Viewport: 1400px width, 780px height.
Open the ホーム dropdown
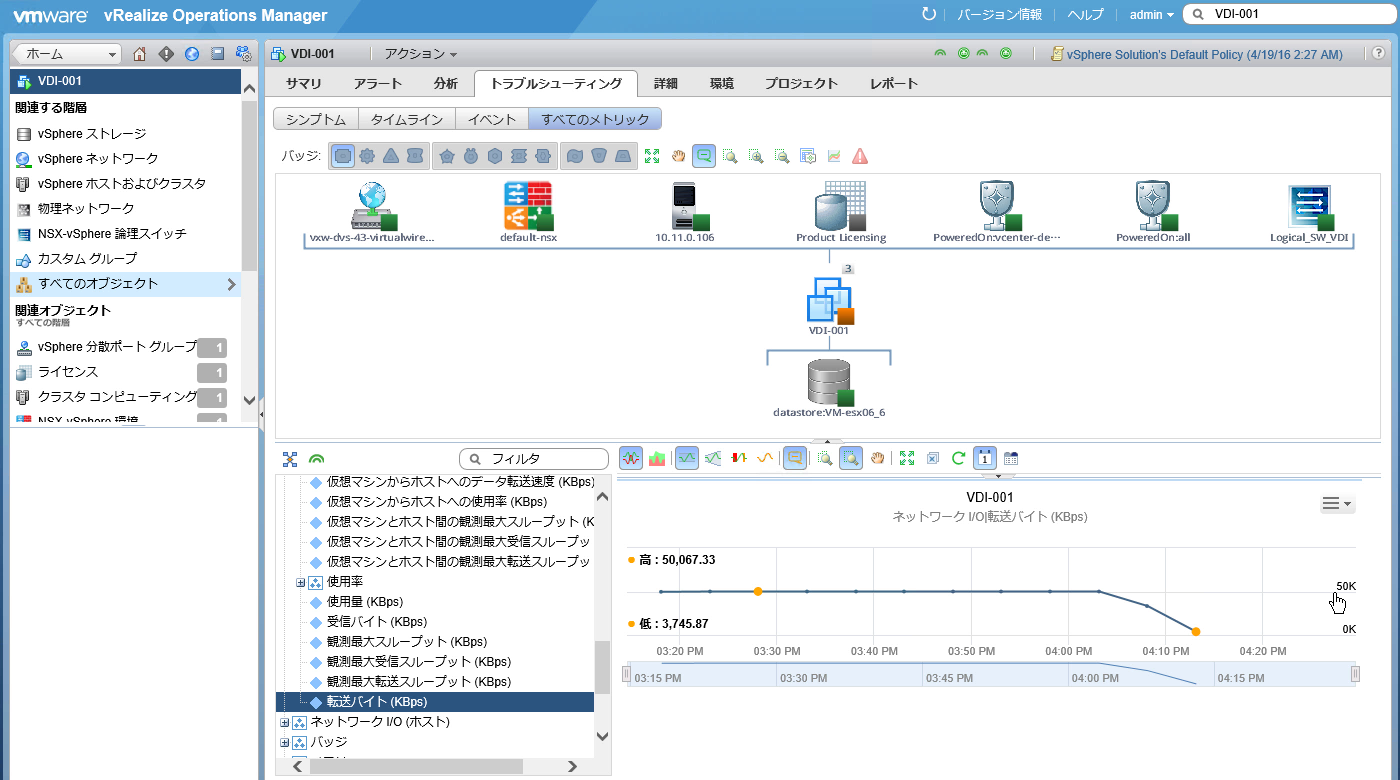[x=69, y=54]
